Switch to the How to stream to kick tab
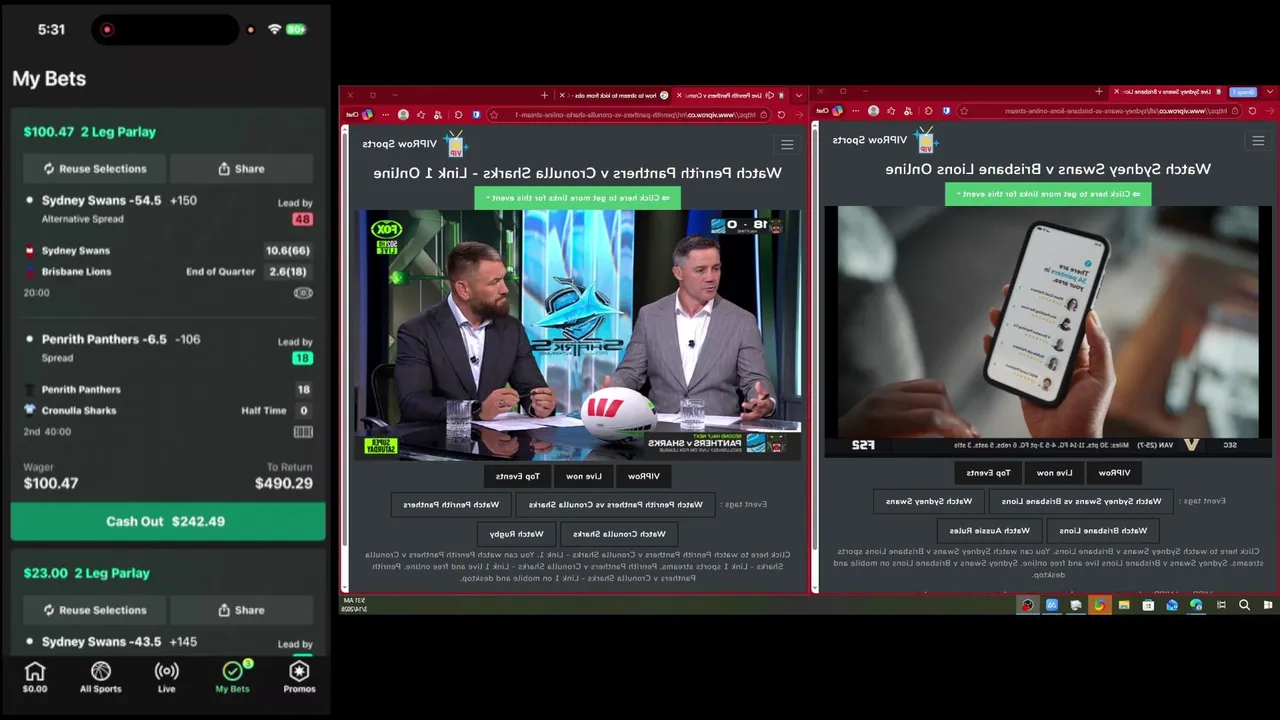The image size is (1280, 720). coord(613,95)
